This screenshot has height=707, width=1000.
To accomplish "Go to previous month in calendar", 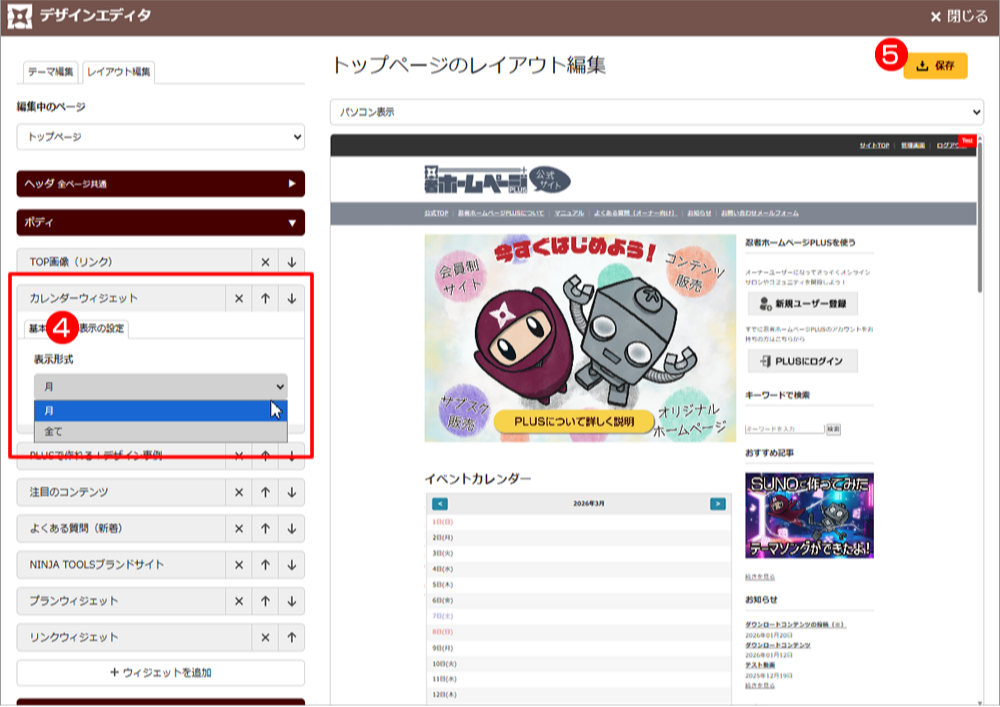I will 440,504.
